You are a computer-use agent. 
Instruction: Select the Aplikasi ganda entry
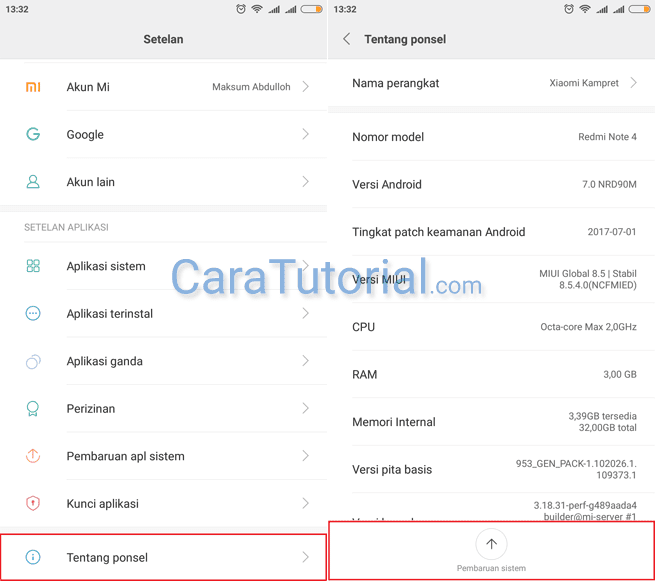coord(163,361)
